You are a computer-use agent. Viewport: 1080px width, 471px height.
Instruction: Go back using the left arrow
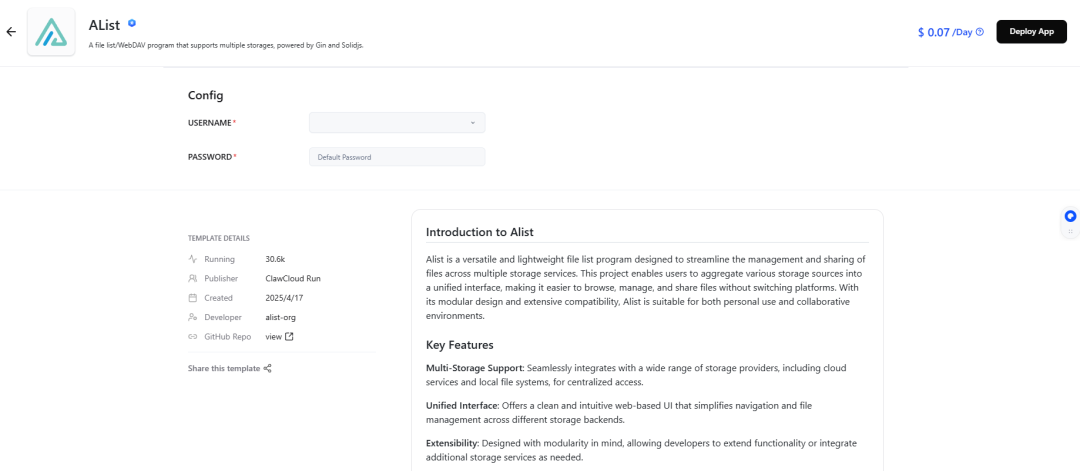pos(11,32)
